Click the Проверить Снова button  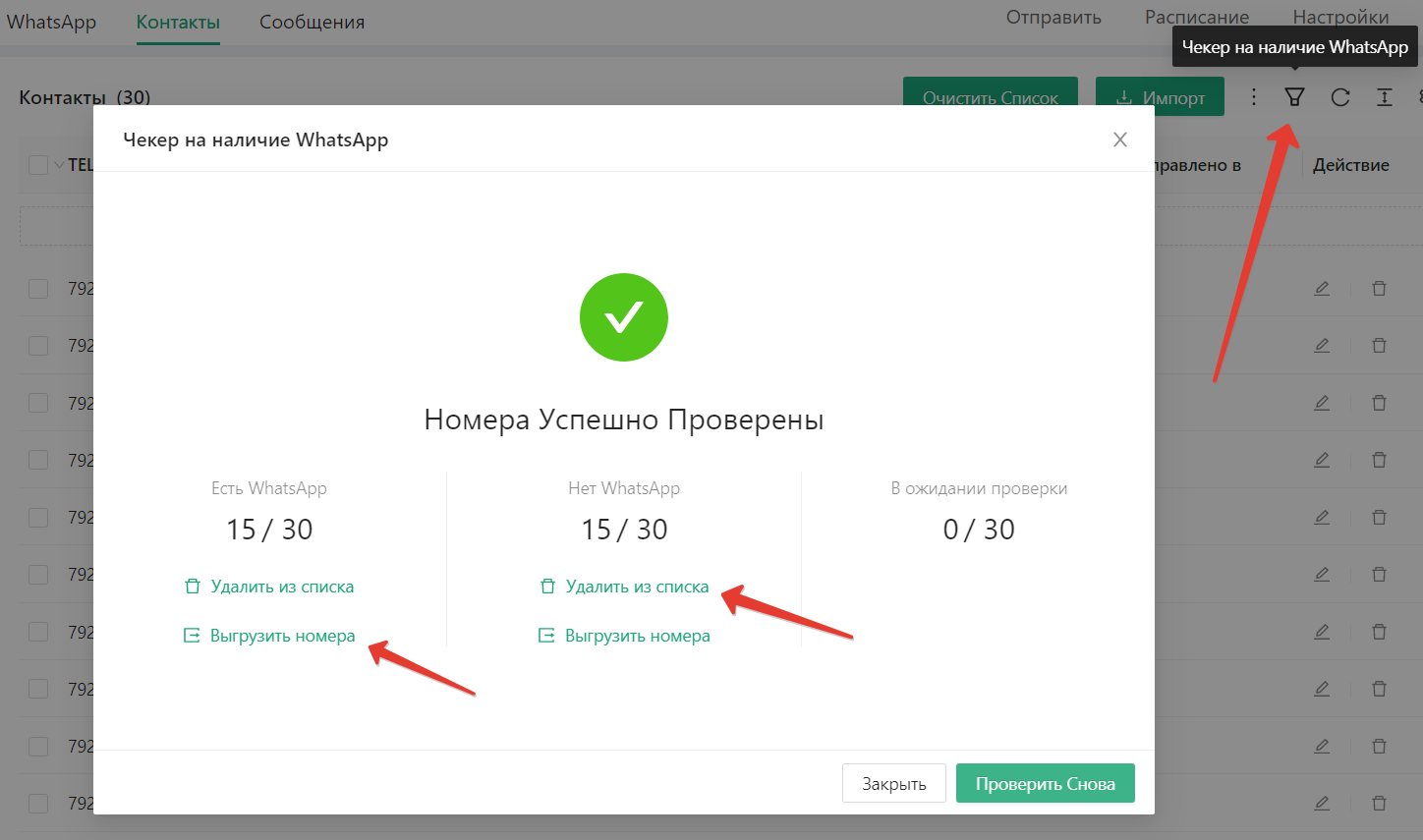1045,783
